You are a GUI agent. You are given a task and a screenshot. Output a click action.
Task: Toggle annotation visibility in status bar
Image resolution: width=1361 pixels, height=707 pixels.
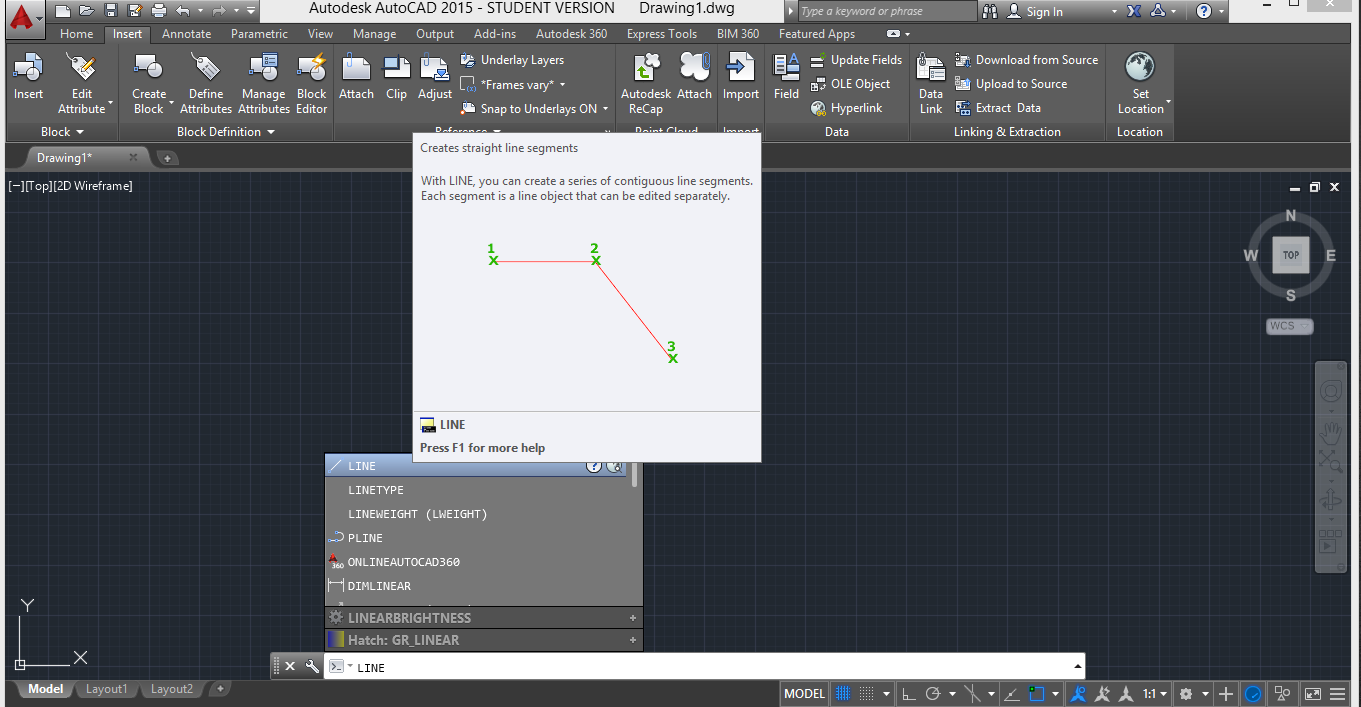[x=1078, y=693]
